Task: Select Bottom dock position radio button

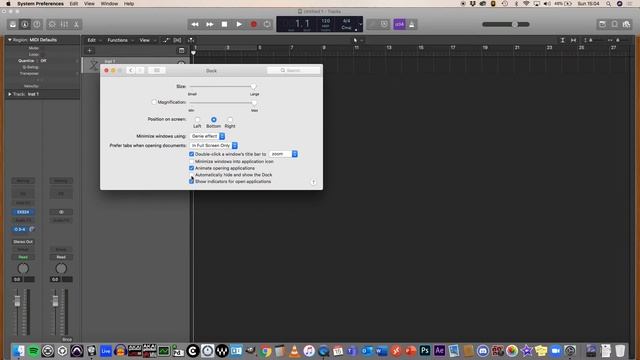Action: point(213,120)
